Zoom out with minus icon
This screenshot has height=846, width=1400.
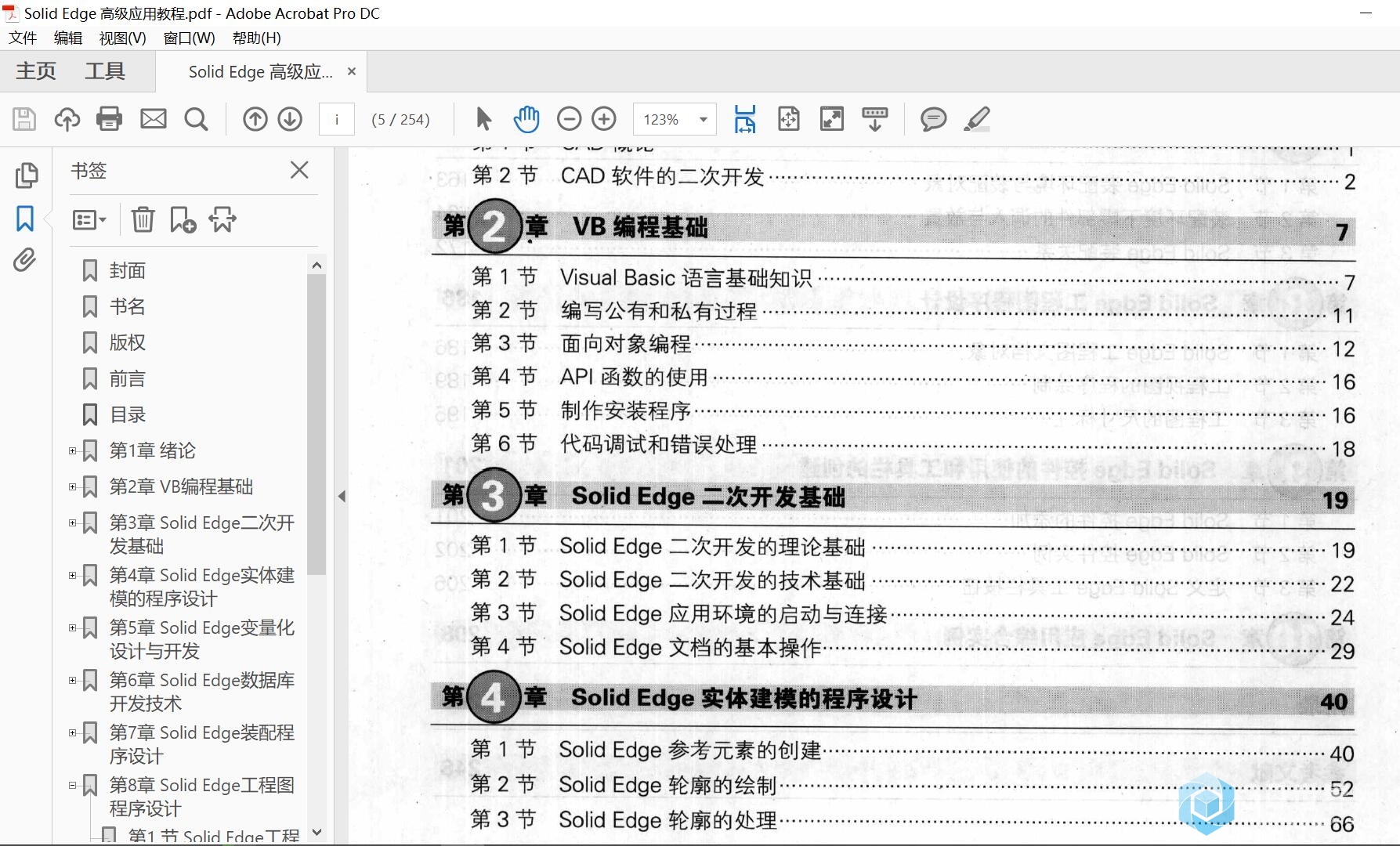tap(570, 119)
